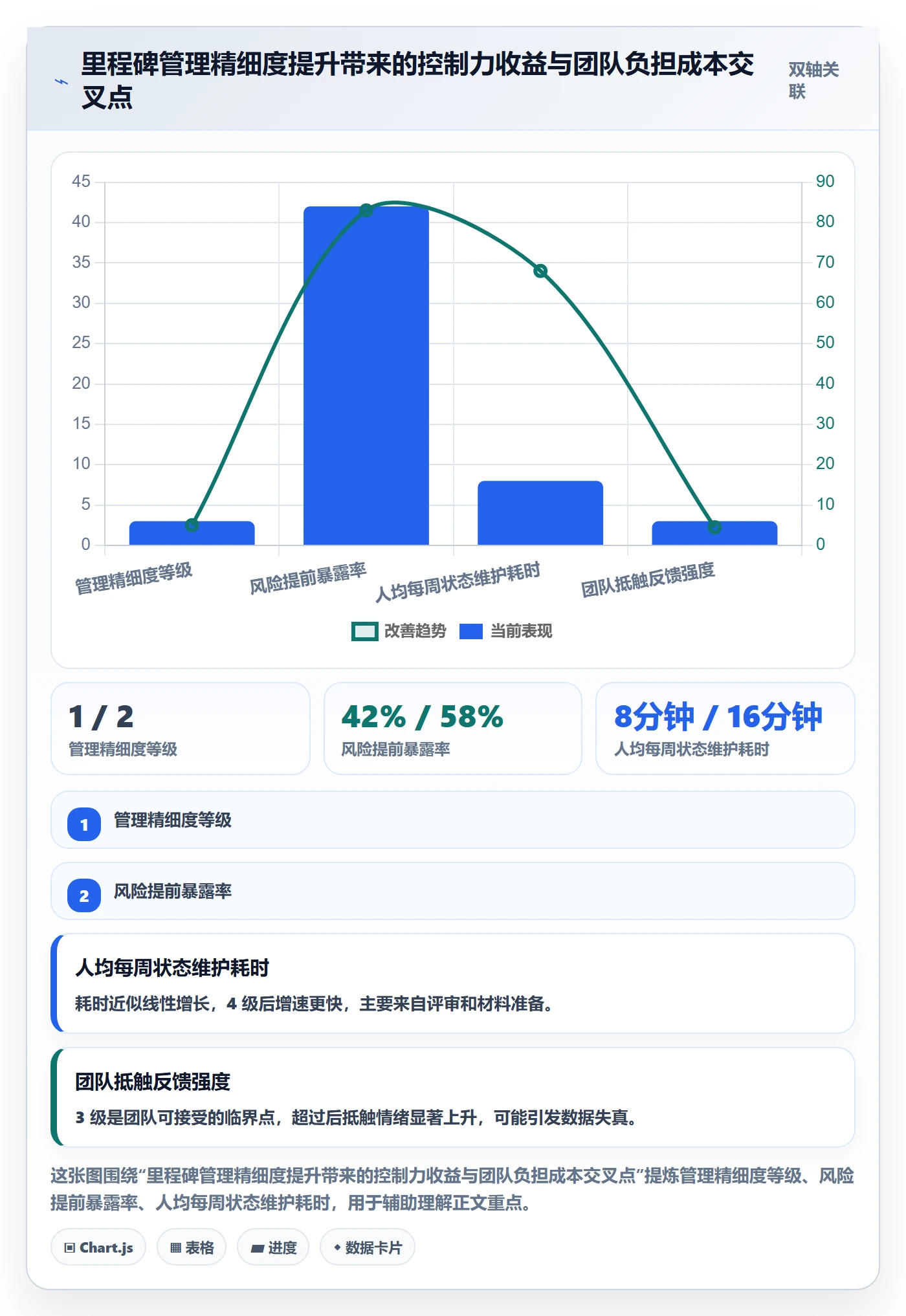Toggle the 当前表现 legend swatch
Viewport: 906px width, 1316px height.
click(470, 631)
